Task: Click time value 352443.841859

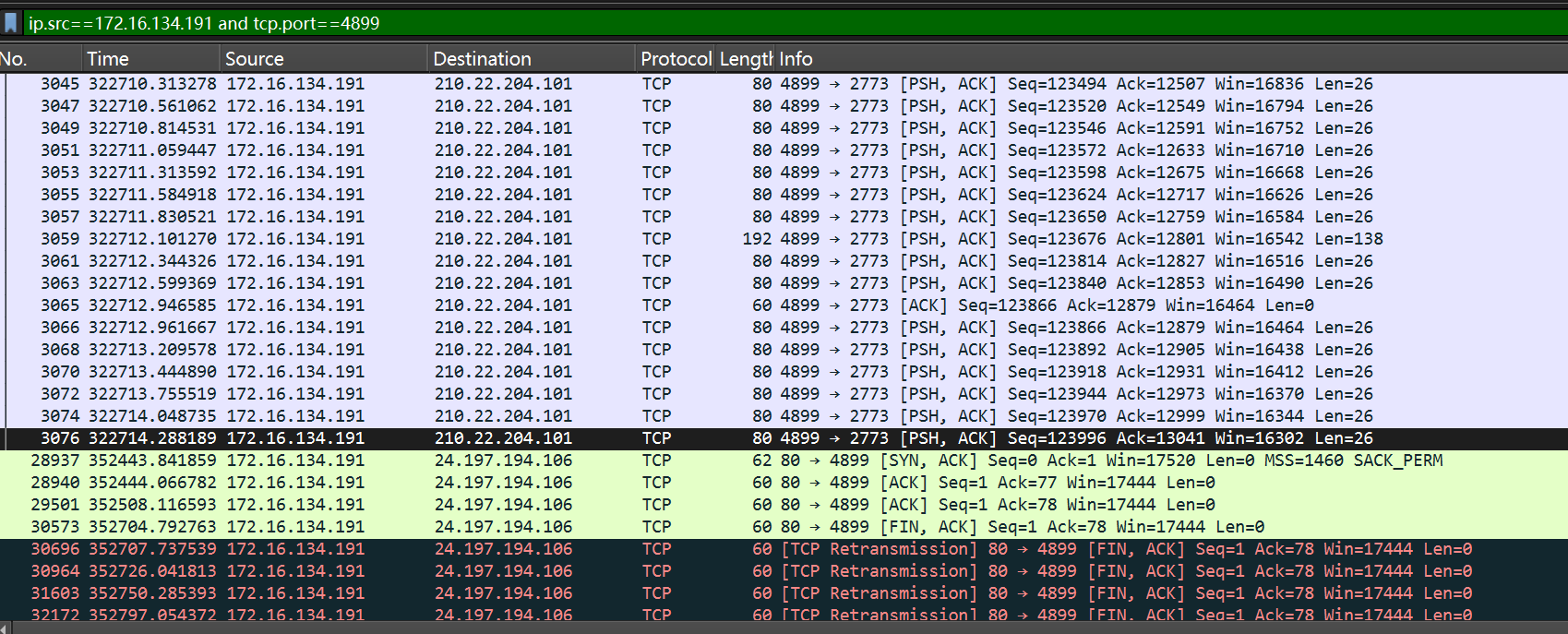Action: pos(152,461)
